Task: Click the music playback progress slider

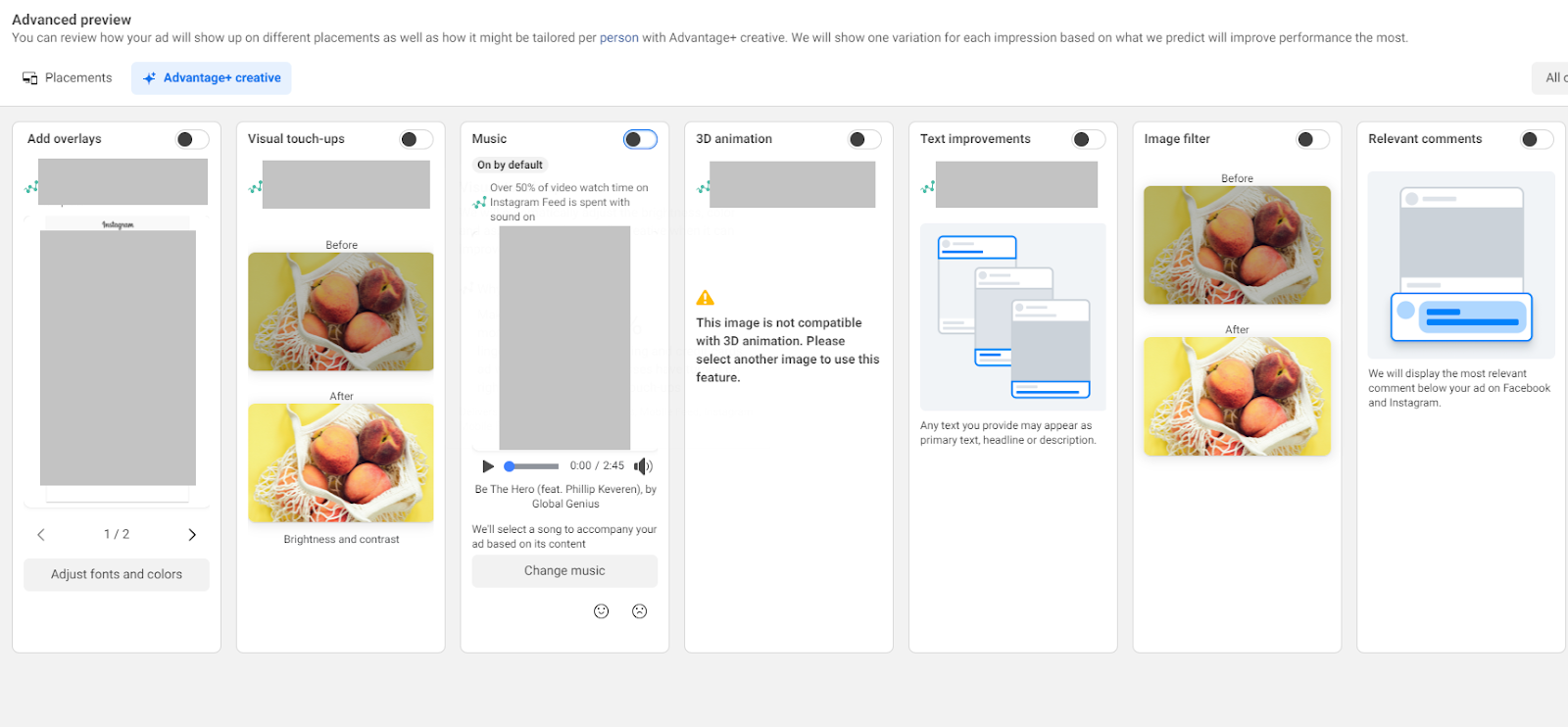Action: [532, 466]
